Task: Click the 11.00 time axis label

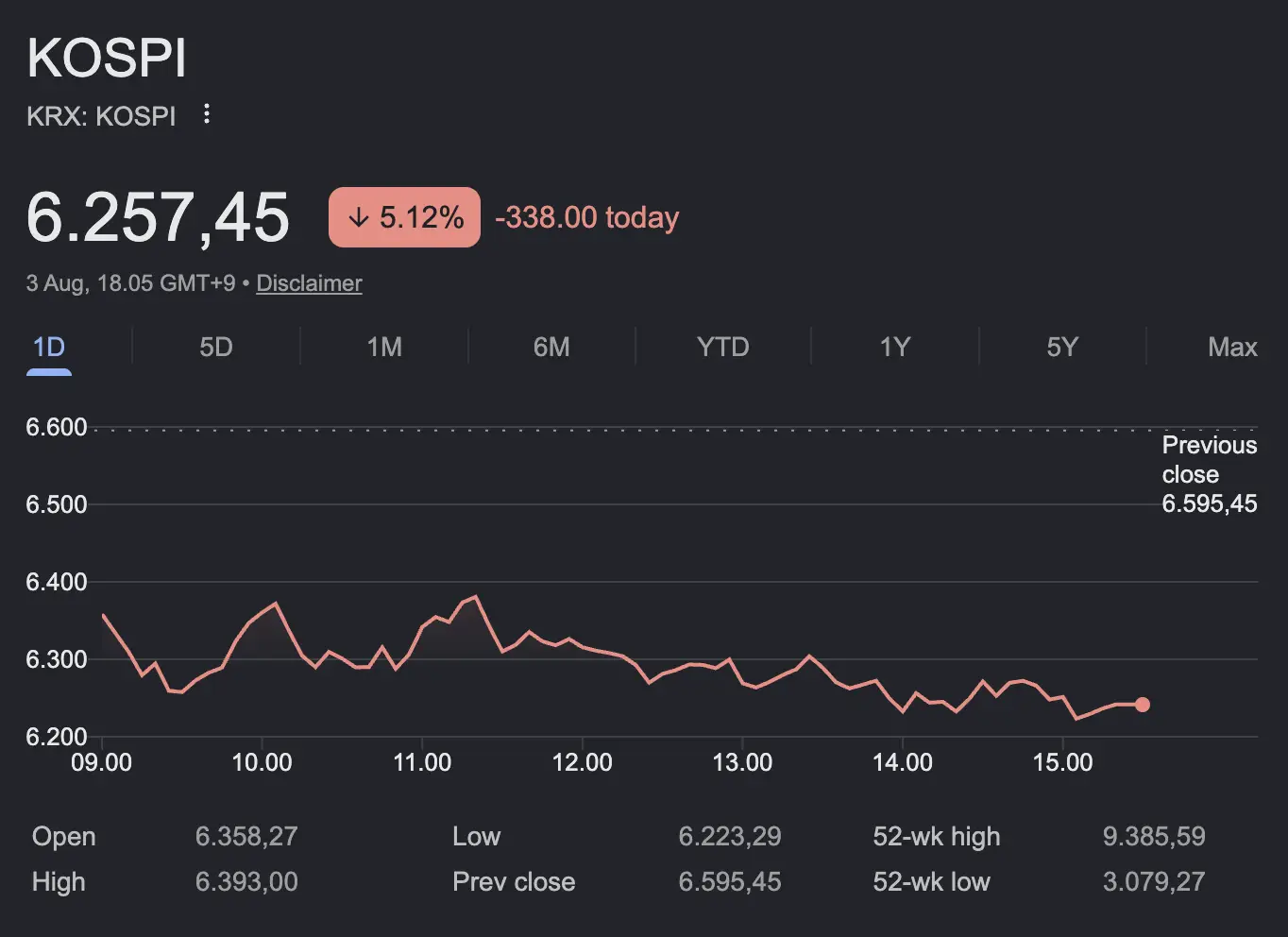Action: tap(422, 762)
